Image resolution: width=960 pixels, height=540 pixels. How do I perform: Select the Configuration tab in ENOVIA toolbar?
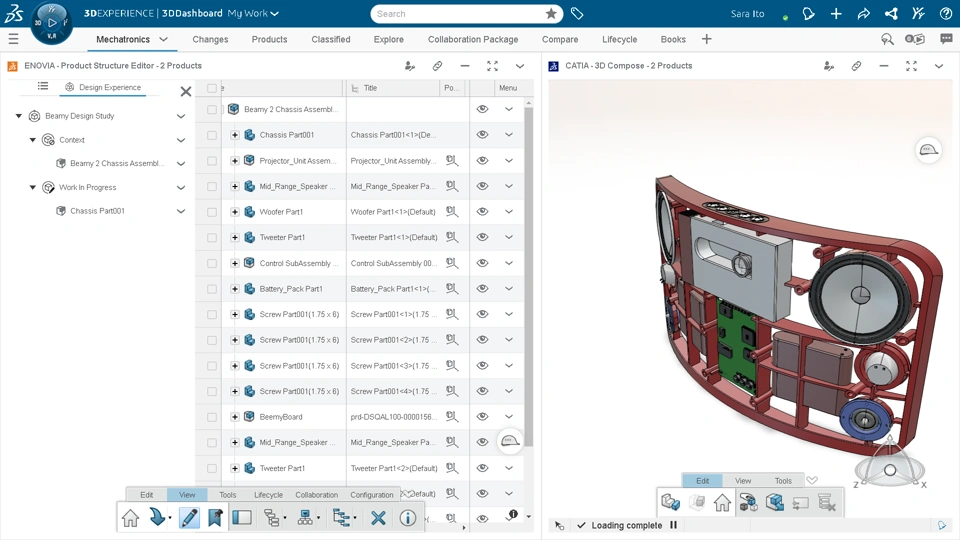coord(372,495)
